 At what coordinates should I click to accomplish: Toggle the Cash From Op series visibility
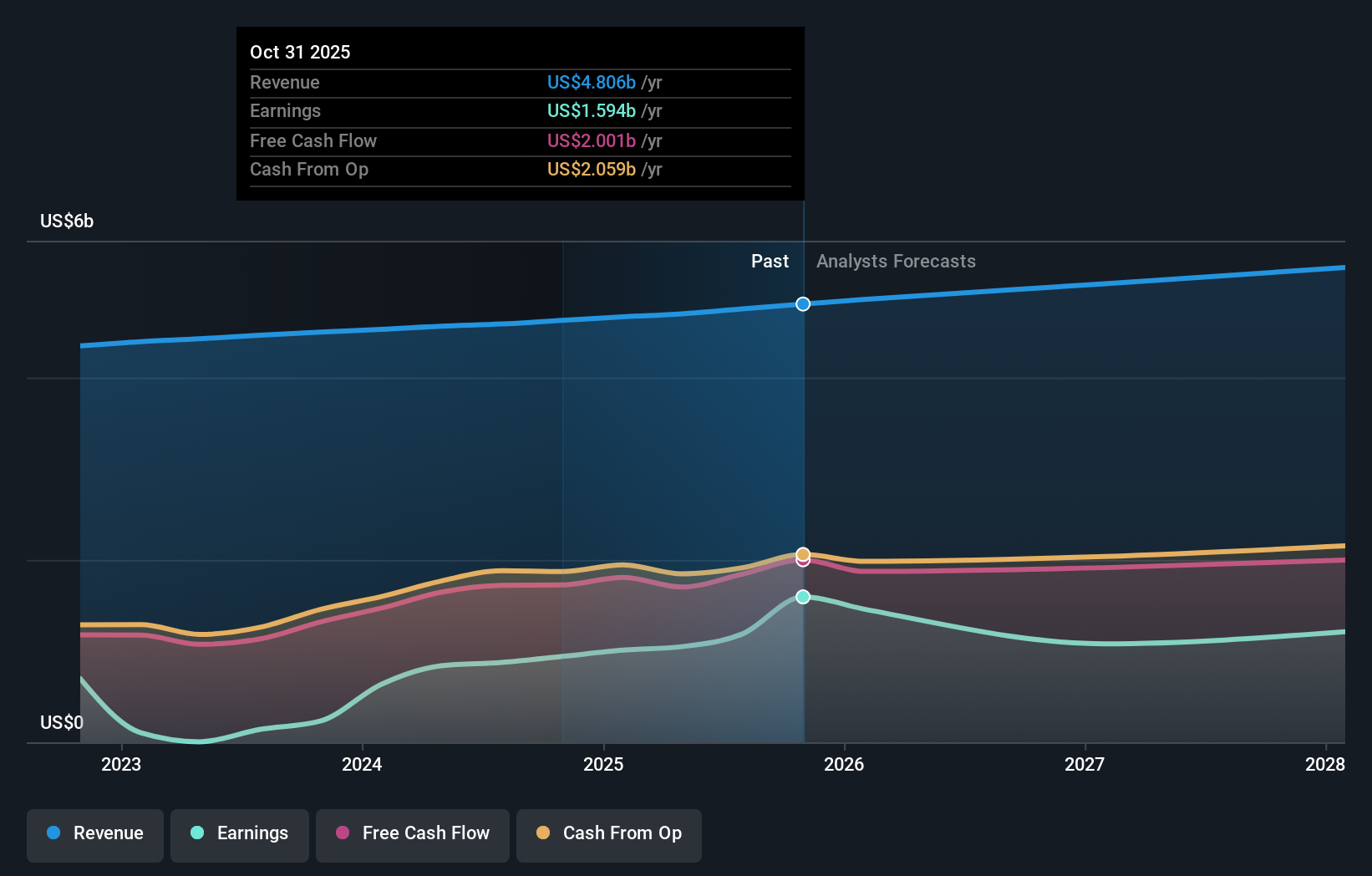[608, 835]
